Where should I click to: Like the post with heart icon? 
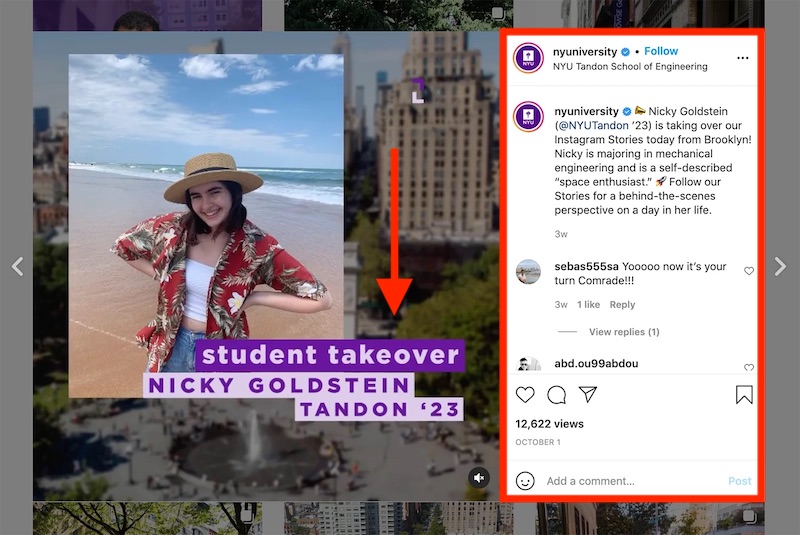(525, 395)
